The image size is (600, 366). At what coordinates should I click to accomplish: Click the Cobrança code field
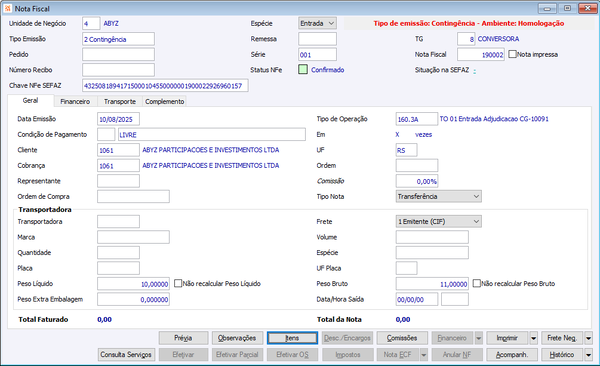[118, 165]
